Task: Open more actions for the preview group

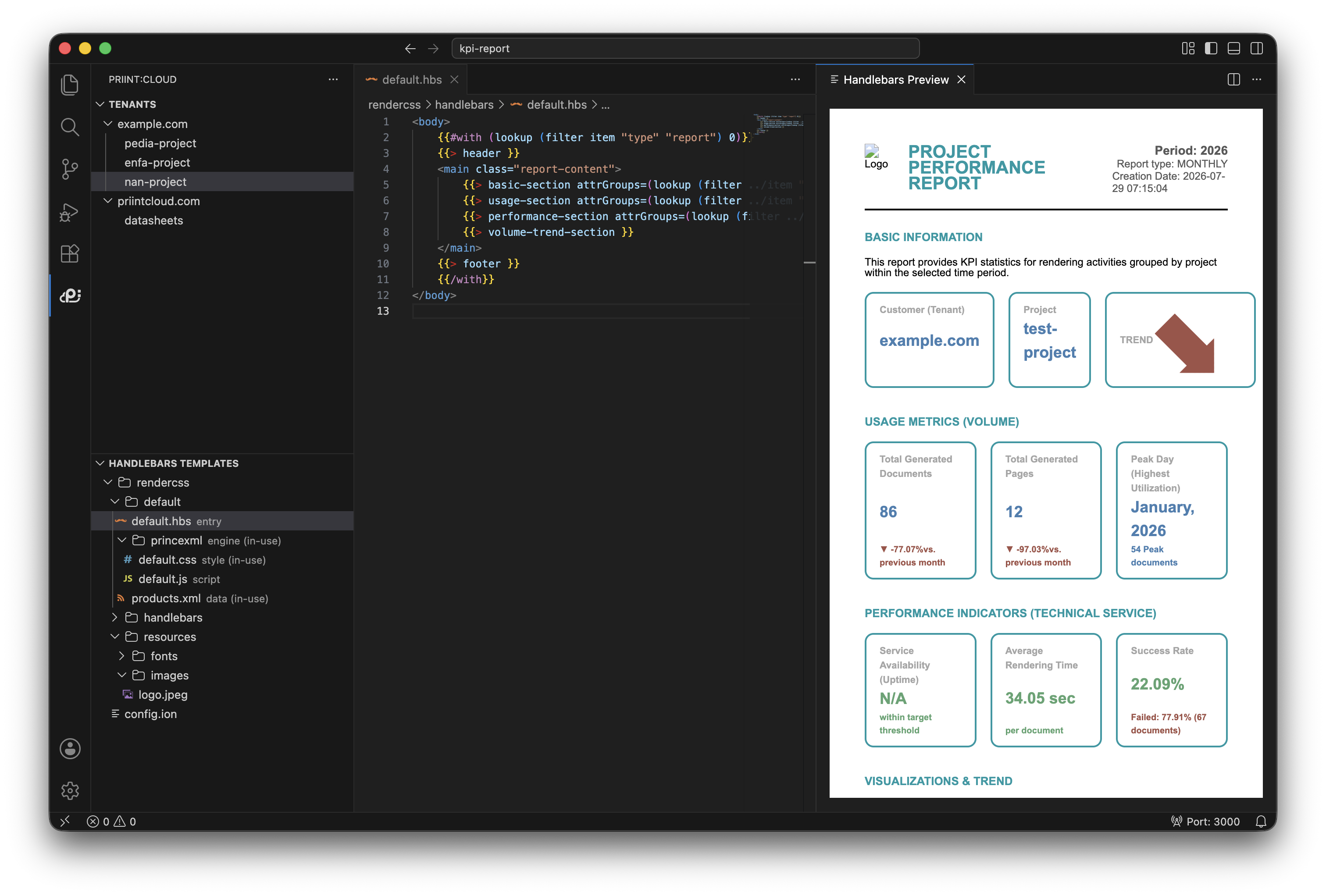Action: (x=1256, y=80)
